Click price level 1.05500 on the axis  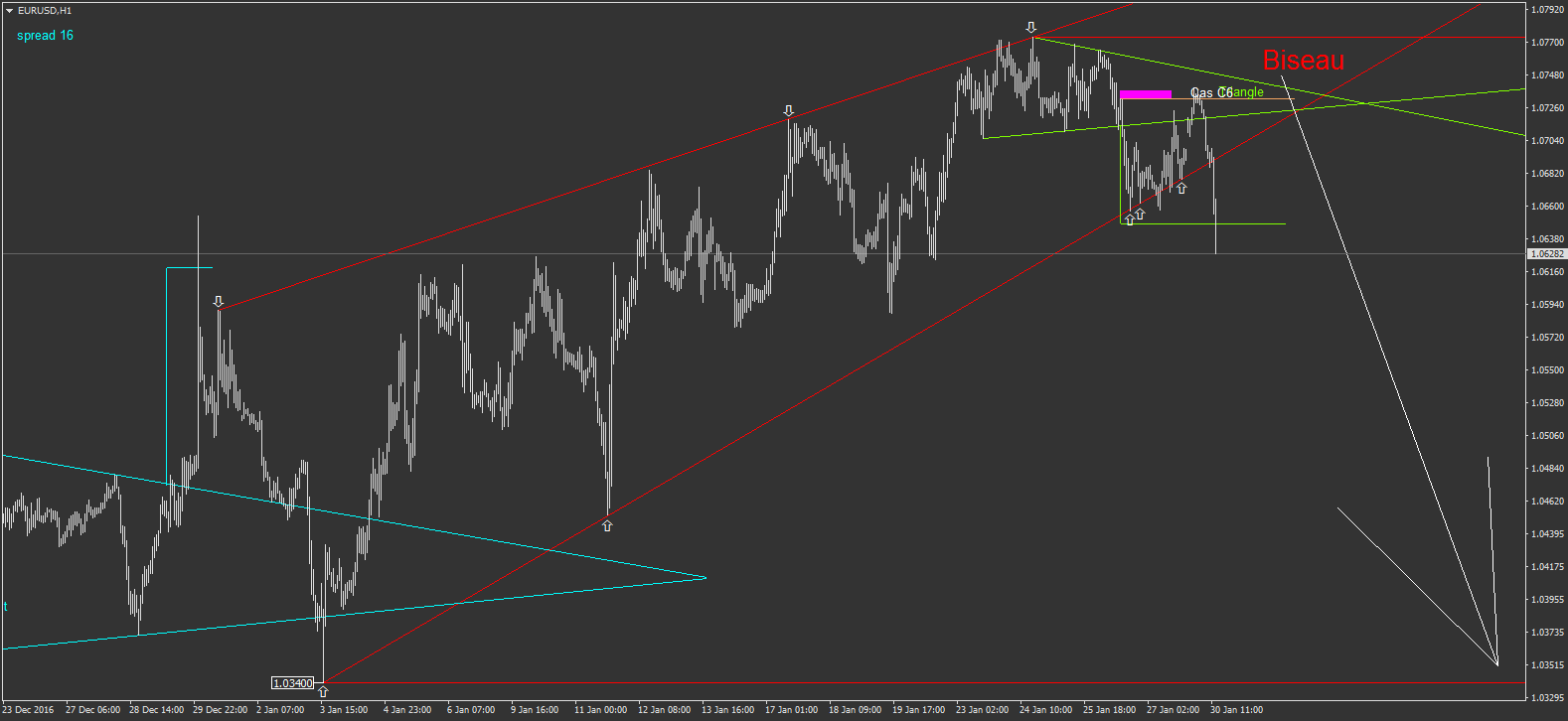coord(1549,370)
